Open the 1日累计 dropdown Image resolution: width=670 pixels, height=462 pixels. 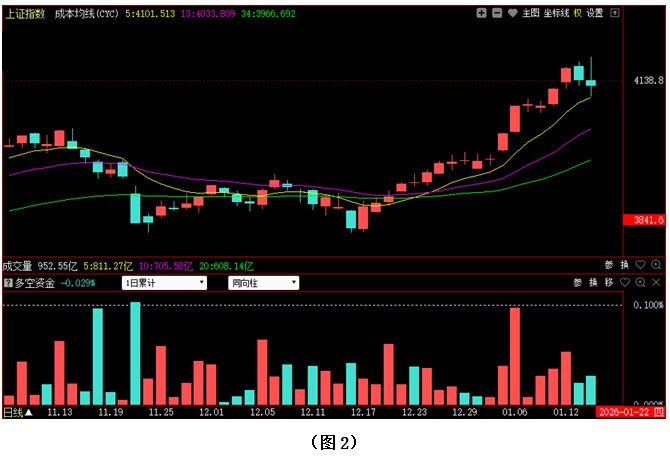164,283
